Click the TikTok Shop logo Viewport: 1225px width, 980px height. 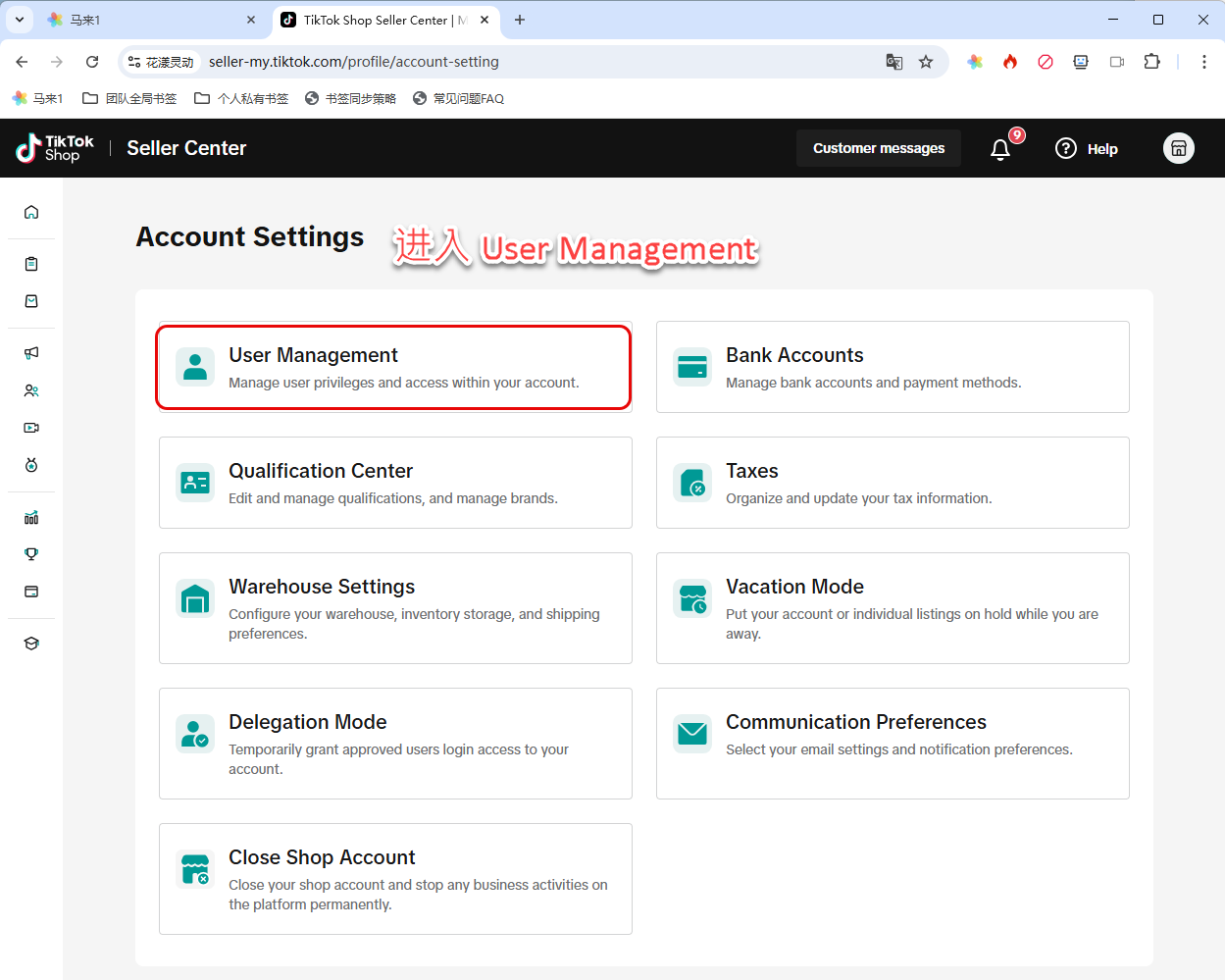[x=55, y=148]
